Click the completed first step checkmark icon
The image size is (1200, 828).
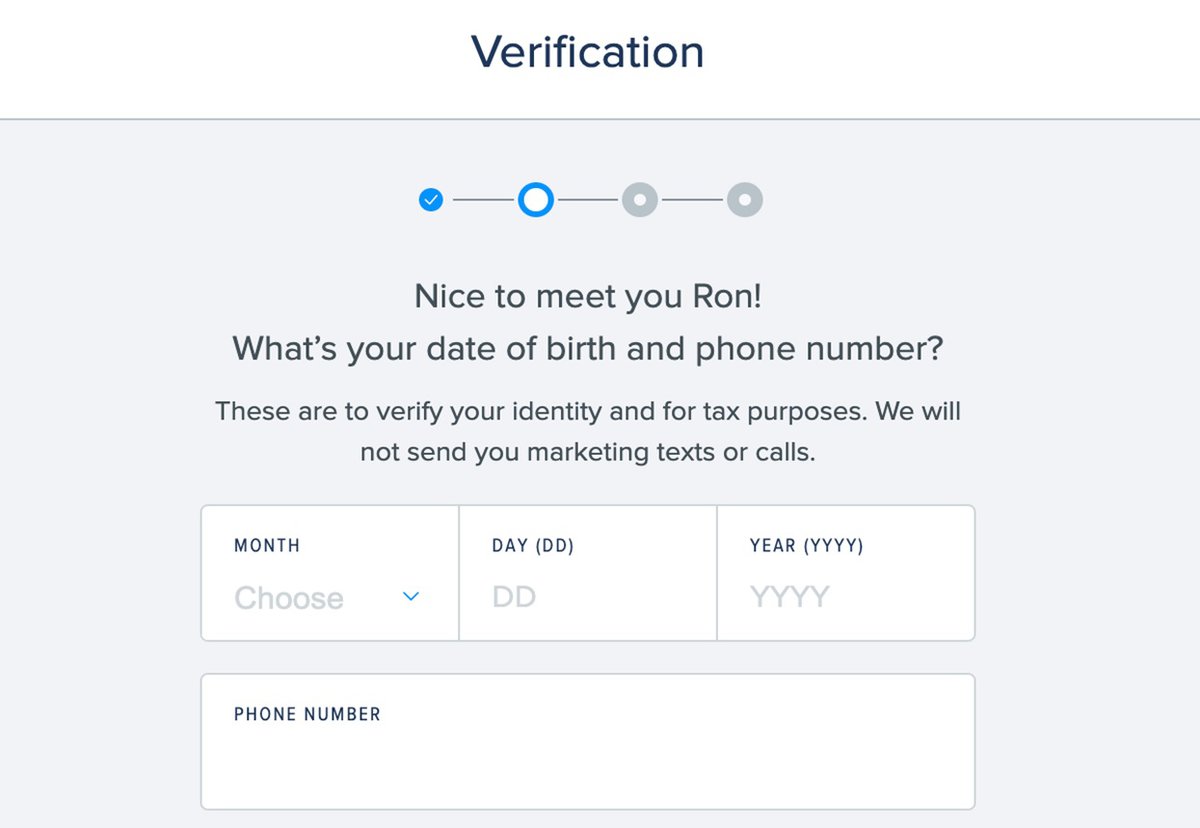point(431,200)
